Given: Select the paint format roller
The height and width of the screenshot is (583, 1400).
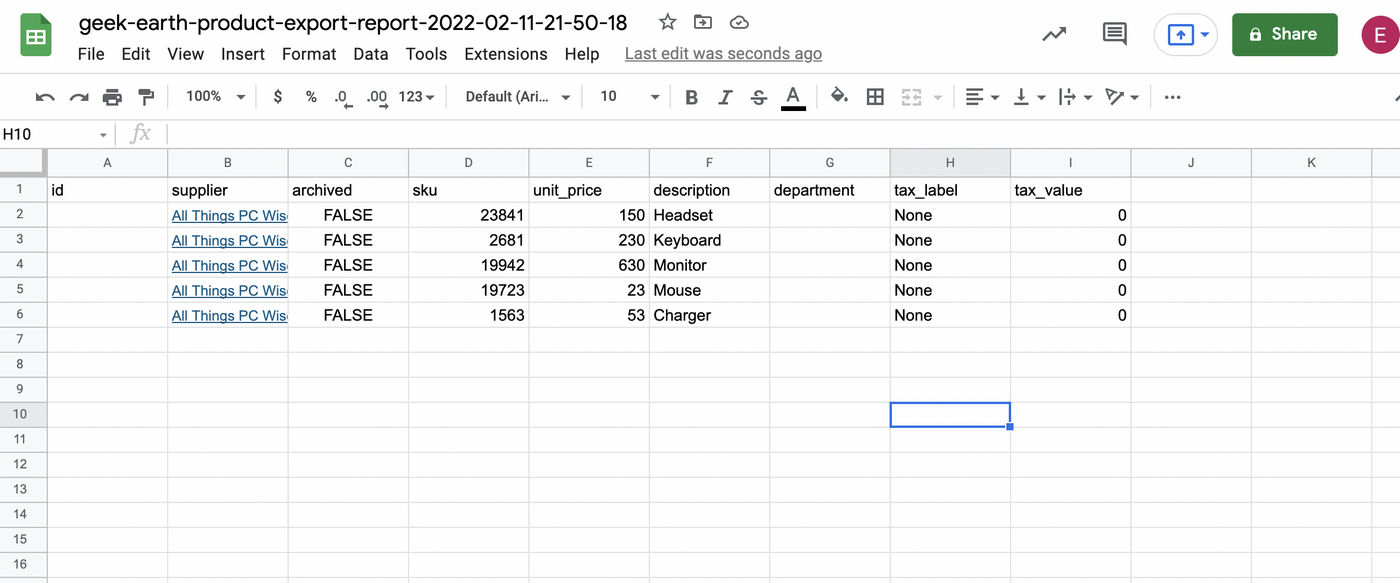Looking at the screenshot, I should [x=146, y=97].
